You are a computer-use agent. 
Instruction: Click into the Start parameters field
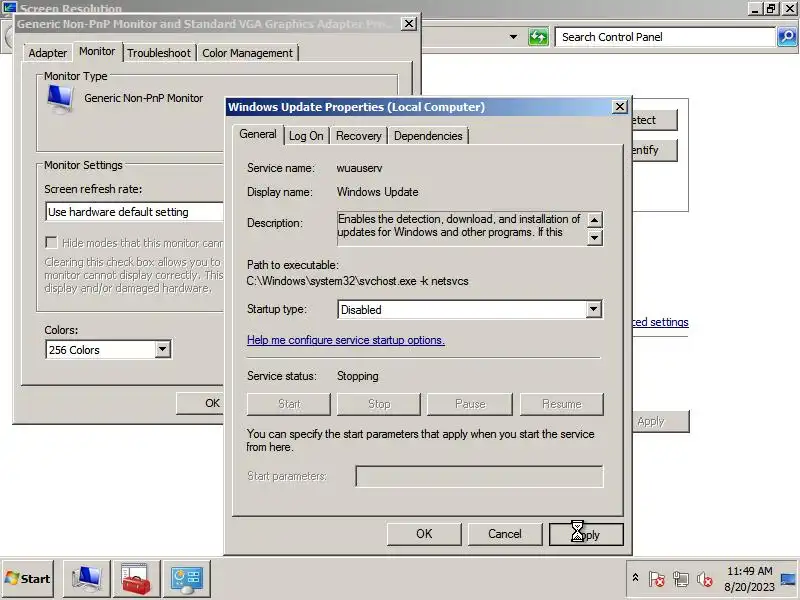[x=479, y=476]
